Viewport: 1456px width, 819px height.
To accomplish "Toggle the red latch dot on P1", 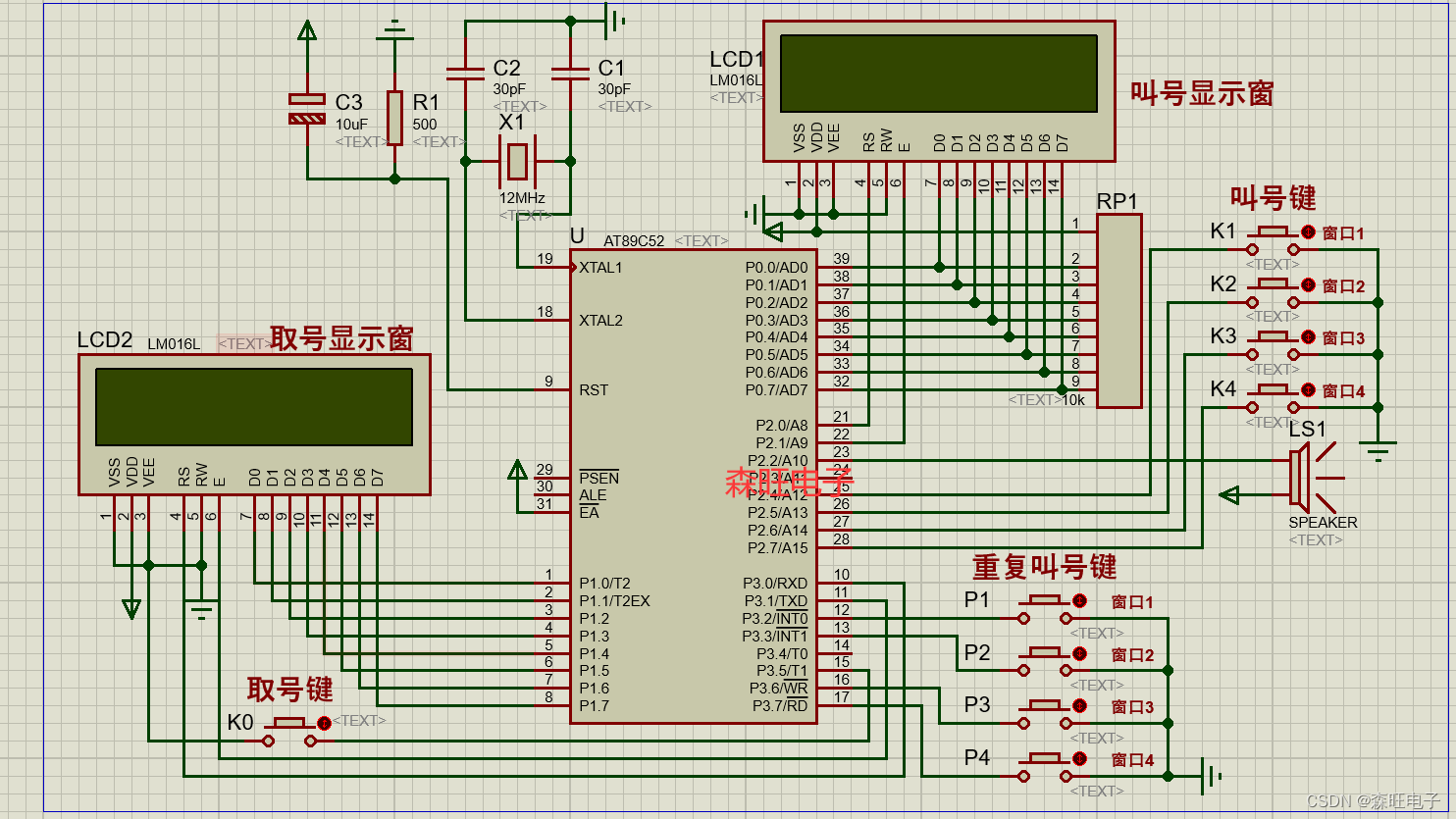I will [1079, 600].
